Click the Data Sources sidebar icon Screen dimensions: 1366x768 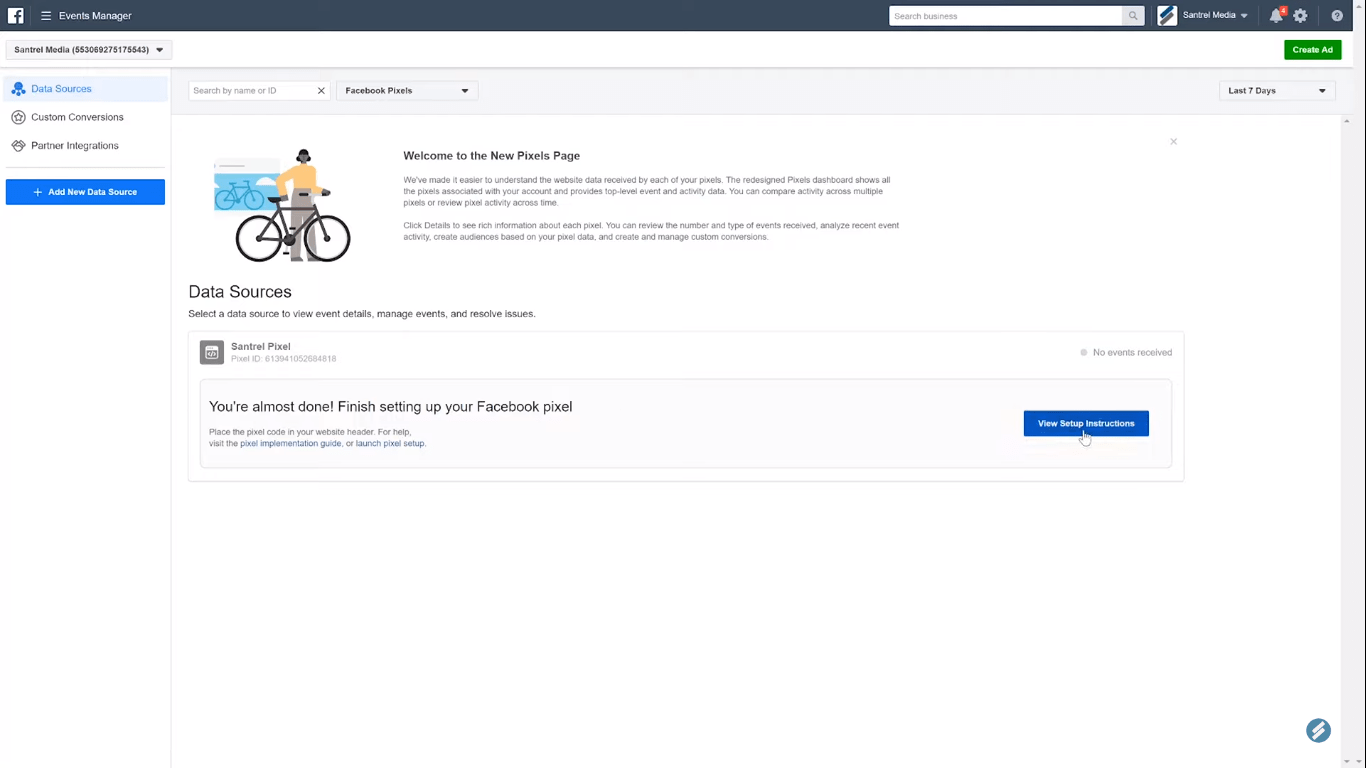(18, 89)
